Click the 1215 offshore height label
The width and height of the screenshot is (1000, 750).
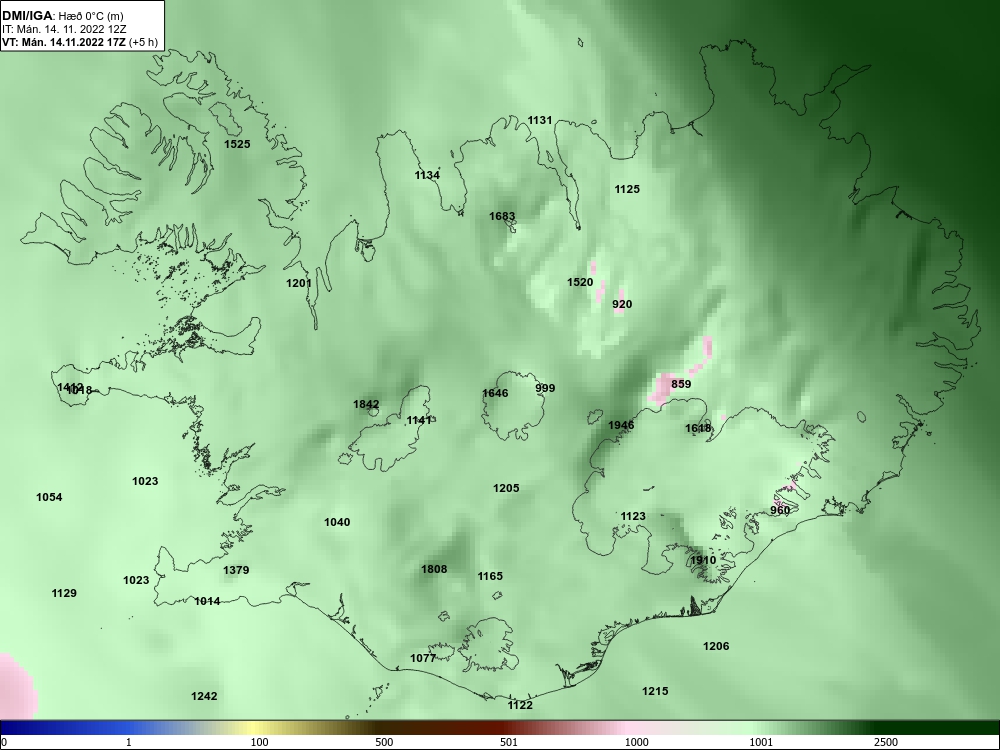pos(655,691)
